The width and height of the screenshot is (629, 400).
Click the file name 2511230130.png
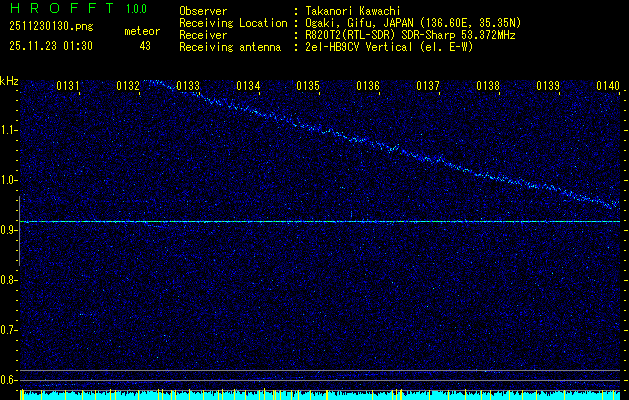click(51, 27)
